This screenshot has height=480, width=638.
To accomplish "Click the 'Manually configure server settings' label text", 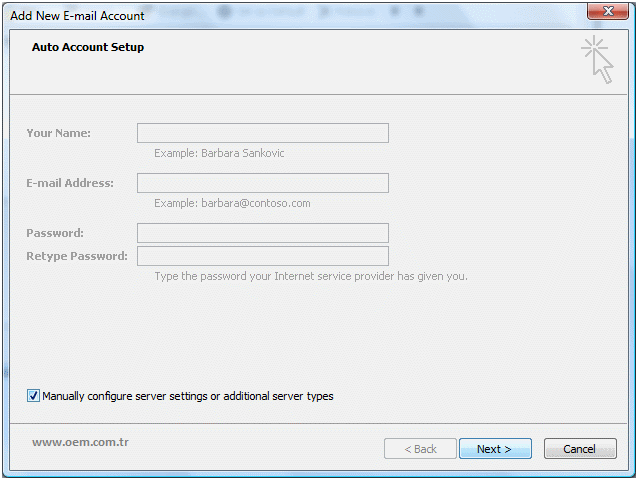I will pos(188,396).
